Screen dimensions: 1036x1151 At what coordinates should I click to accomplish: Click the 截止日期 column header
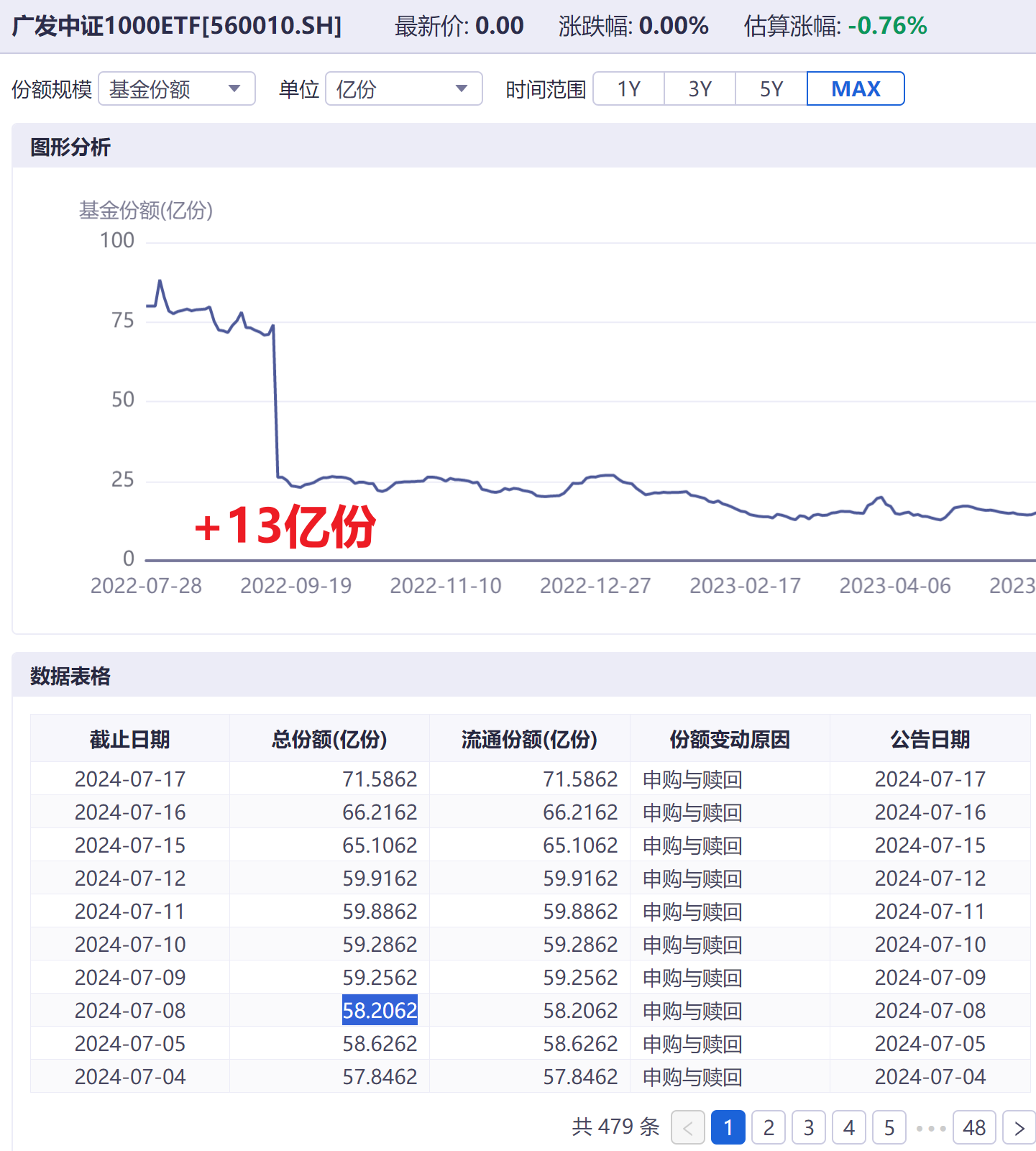[130, 739]
